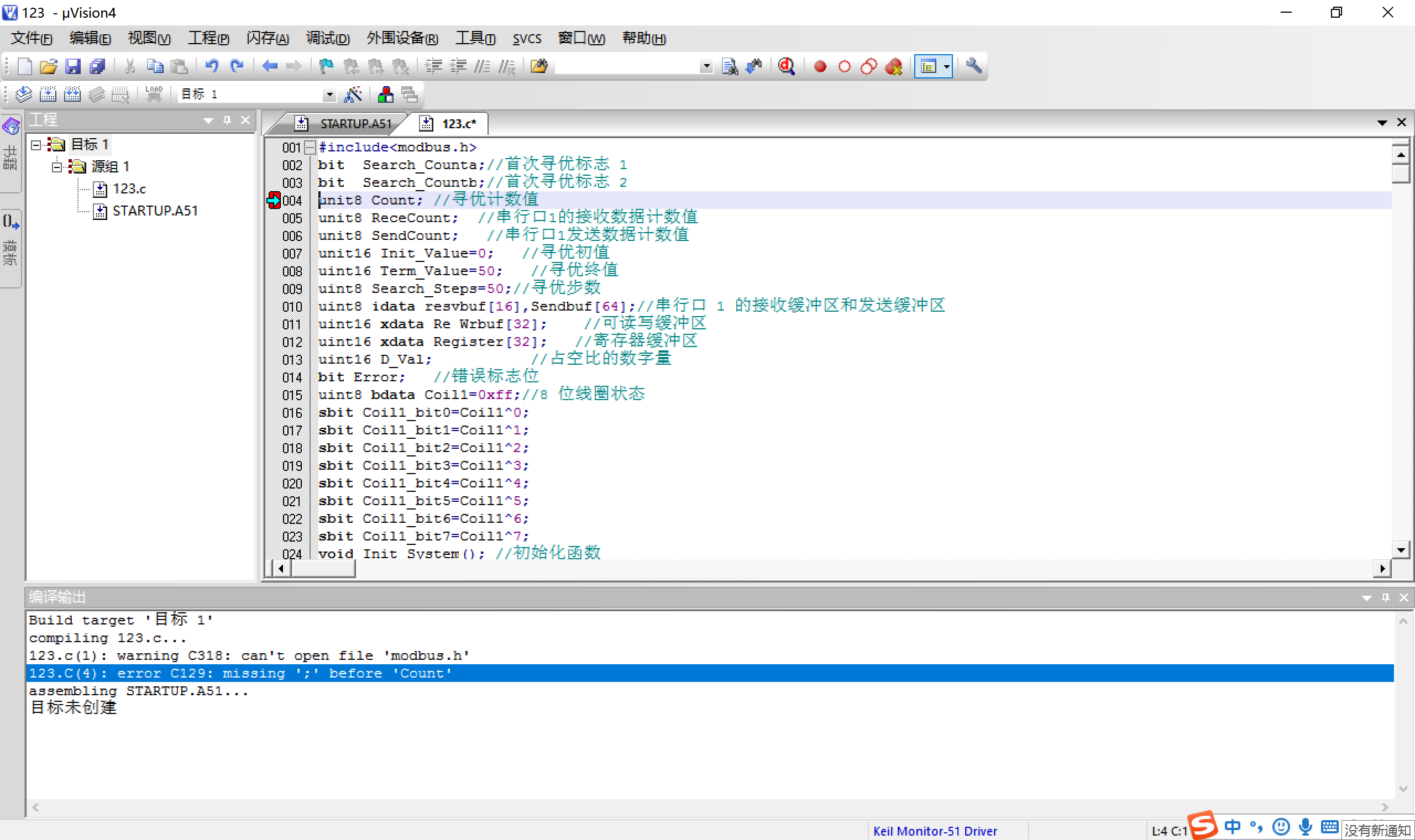Unindent the selected lines
Screen dimensions: 1415x840
458,66
